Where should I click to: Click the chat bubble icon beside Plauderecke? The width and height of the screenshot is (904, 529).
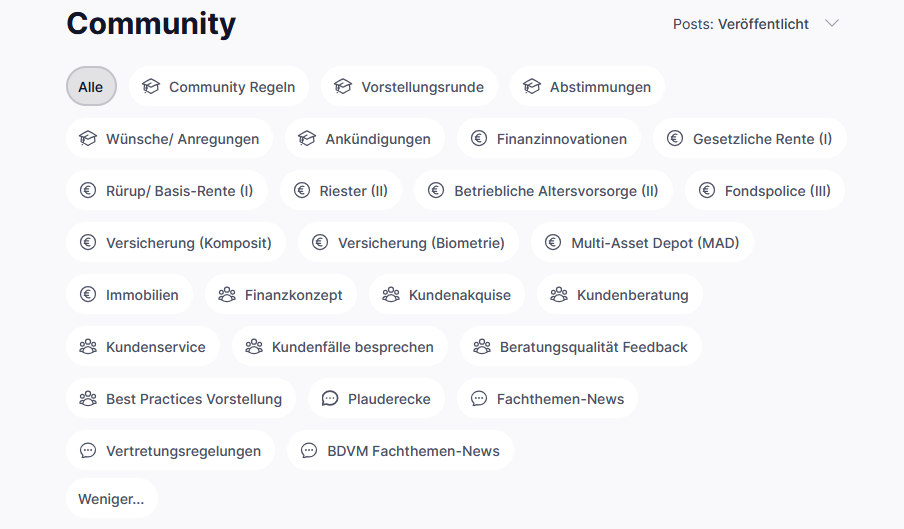[x=330, y=399]
